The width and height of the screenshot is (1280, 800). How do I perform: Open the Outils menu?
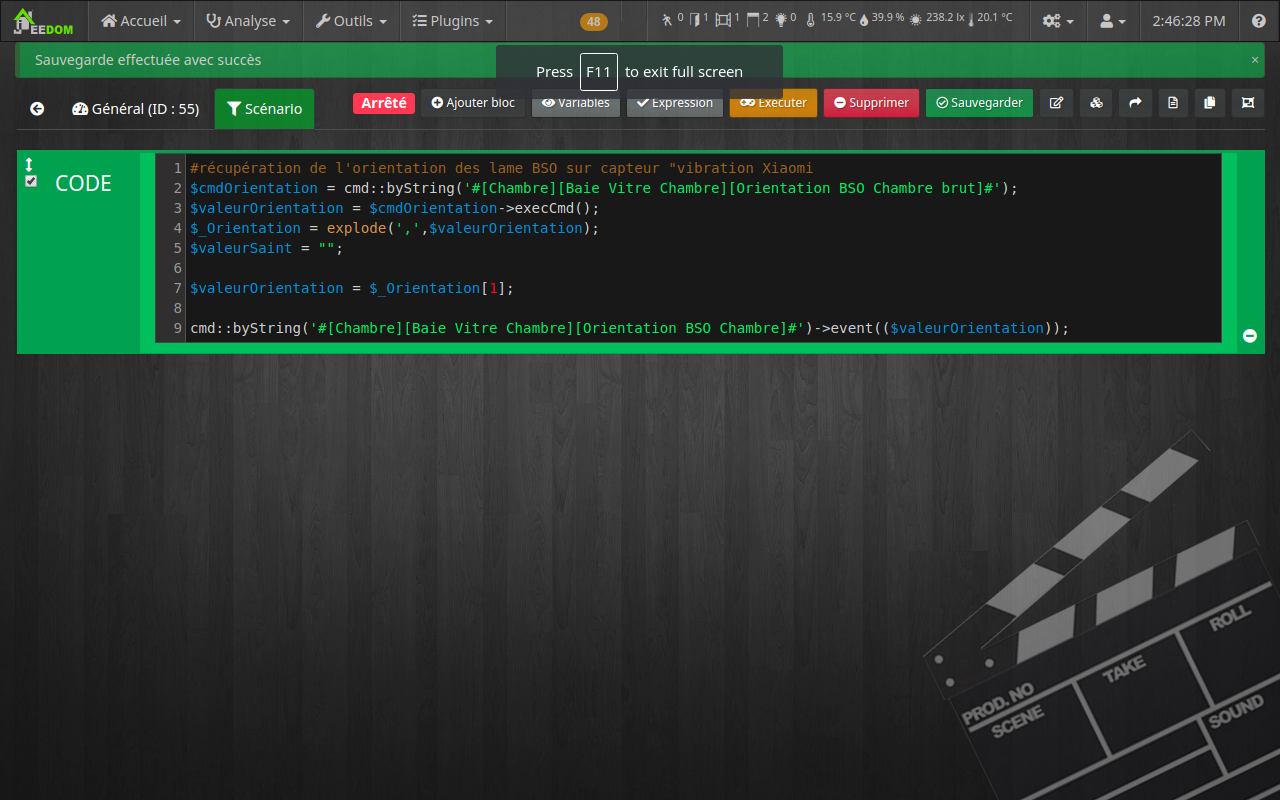click(351, 21)
